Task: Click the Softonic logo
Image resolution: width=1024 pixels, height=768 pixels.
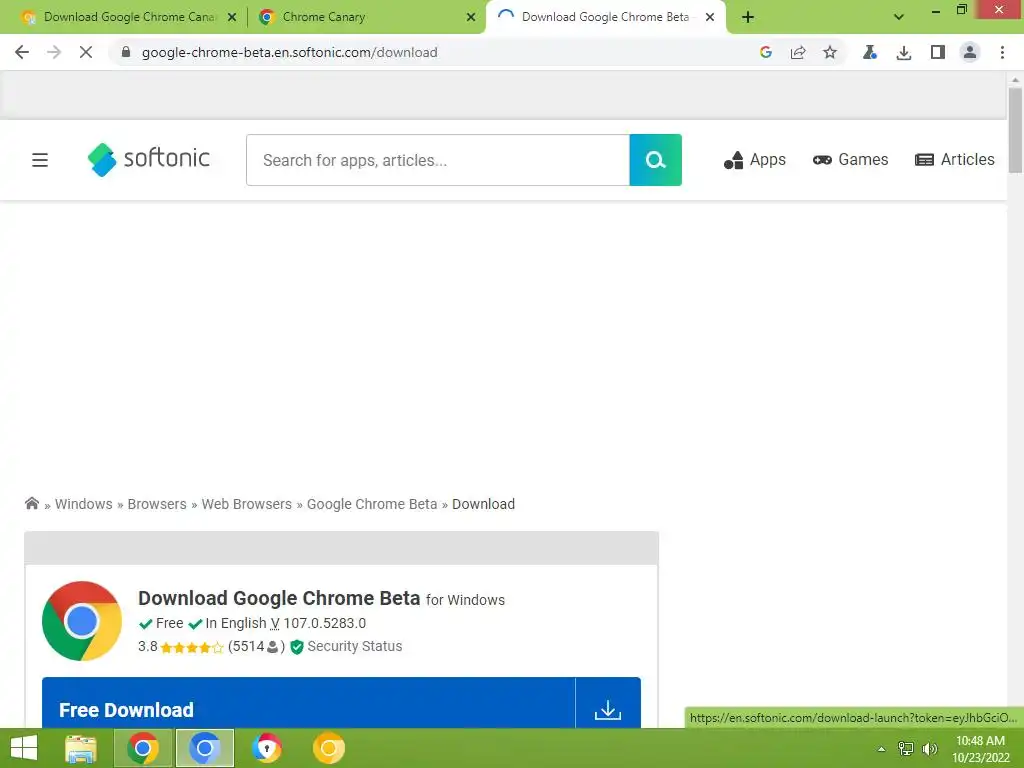Action: (x=149, y=159)
